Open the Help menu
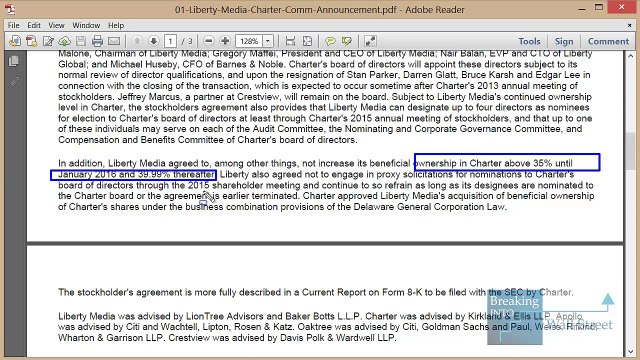Viewport: 640px width, 360px height. 116,25
